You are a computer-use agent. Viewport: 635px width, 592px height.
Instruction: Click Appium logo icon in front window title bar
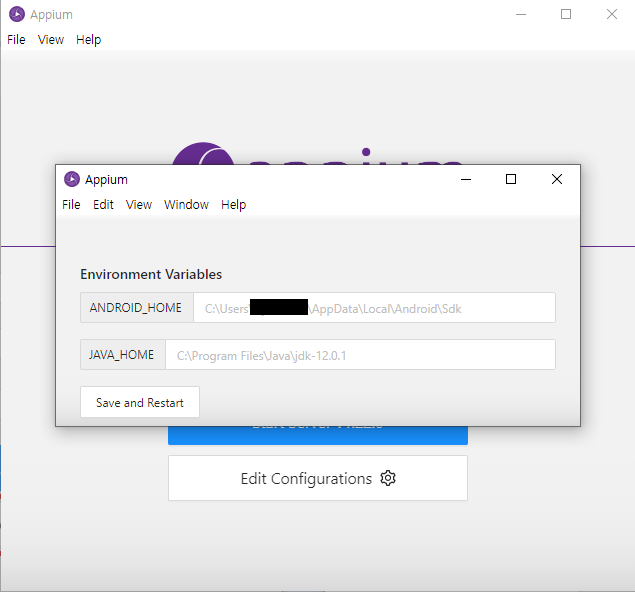tap(72, 179)
